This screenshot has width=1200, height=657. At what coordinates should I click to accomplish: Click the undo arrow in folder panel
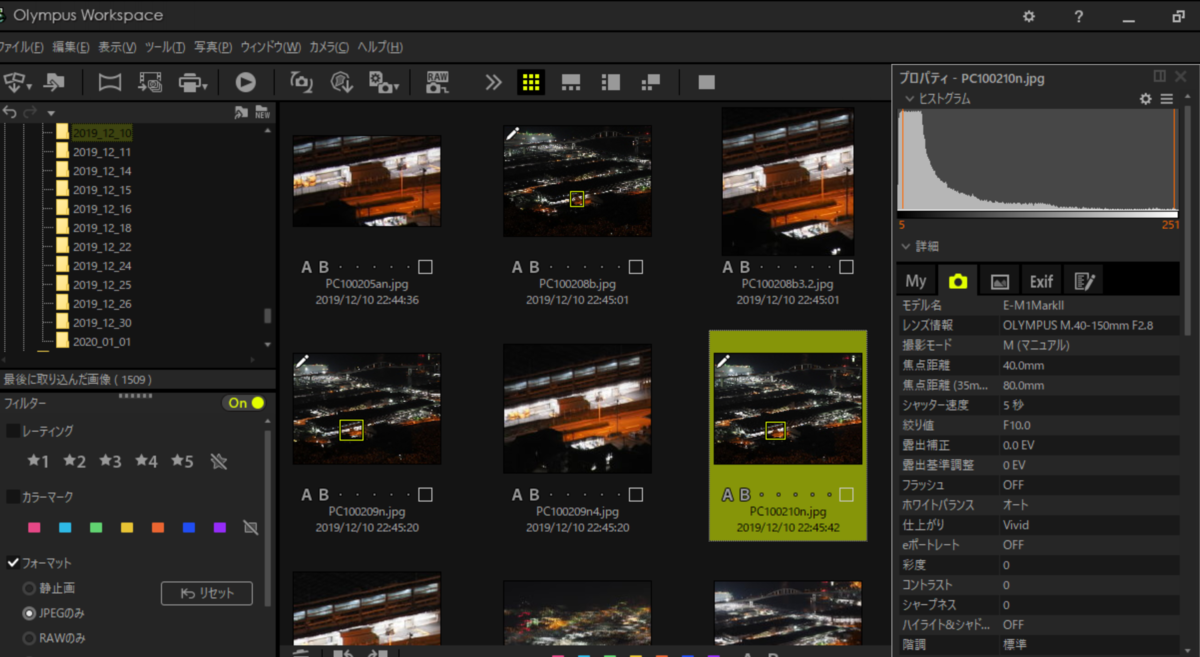tap(10, 112)
